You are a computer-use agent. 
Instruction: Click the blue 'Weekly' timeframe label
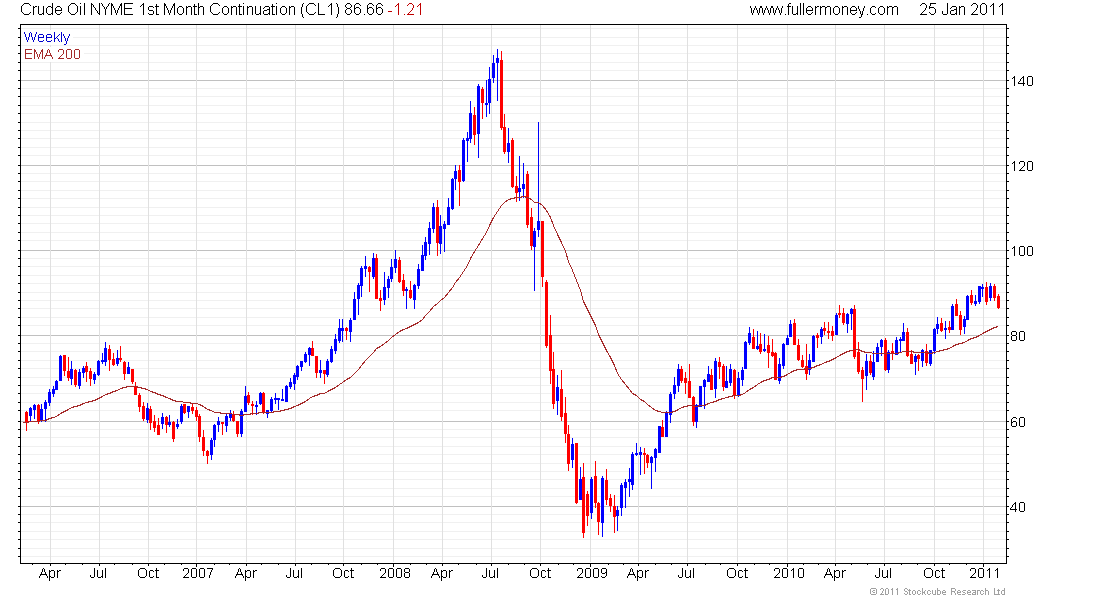[47, 37]
